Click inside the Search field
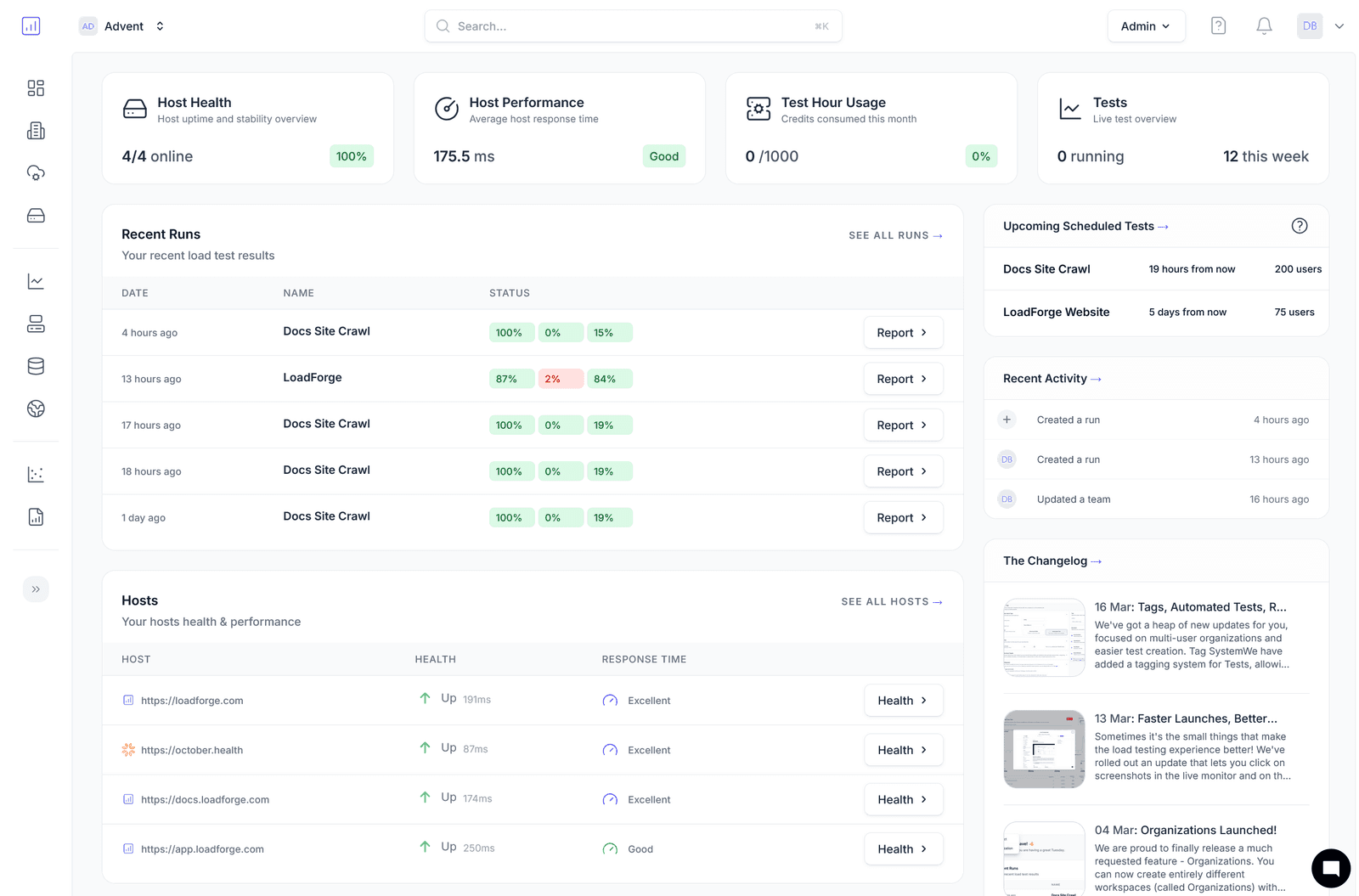1359x896 pixels. click(x=633, y=25)
